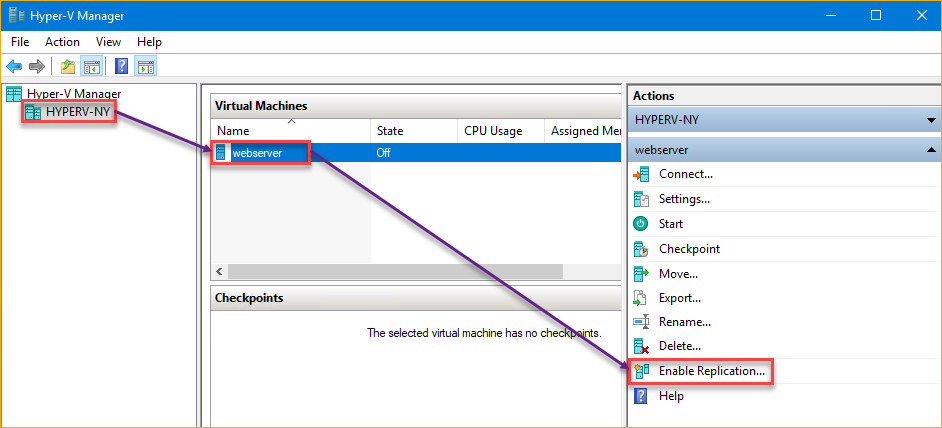Viewport: 942px width, 428px height.
Task: Go back using the blue Back arrow
Action: (x=14, y=66)
